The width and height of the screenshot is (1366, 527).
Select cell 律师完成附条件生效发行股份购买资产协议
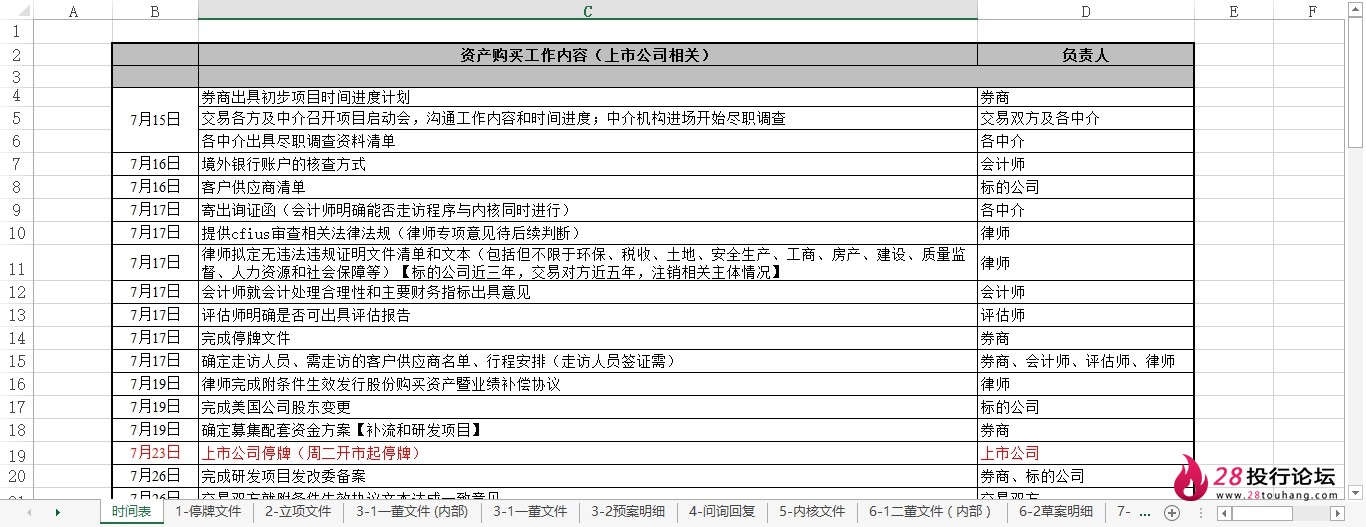pyautogui.click(x=588, y=383)
